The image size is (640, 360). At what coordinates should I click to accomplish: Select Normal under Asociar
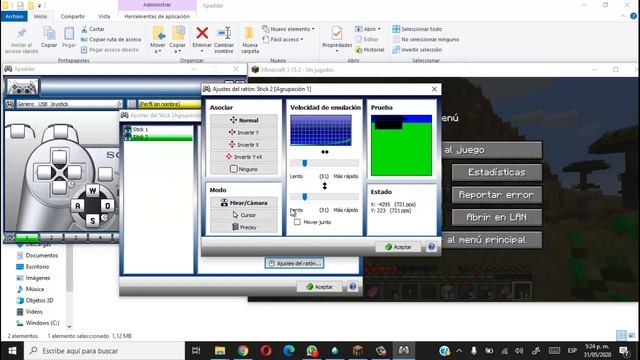tap(244, 120)
